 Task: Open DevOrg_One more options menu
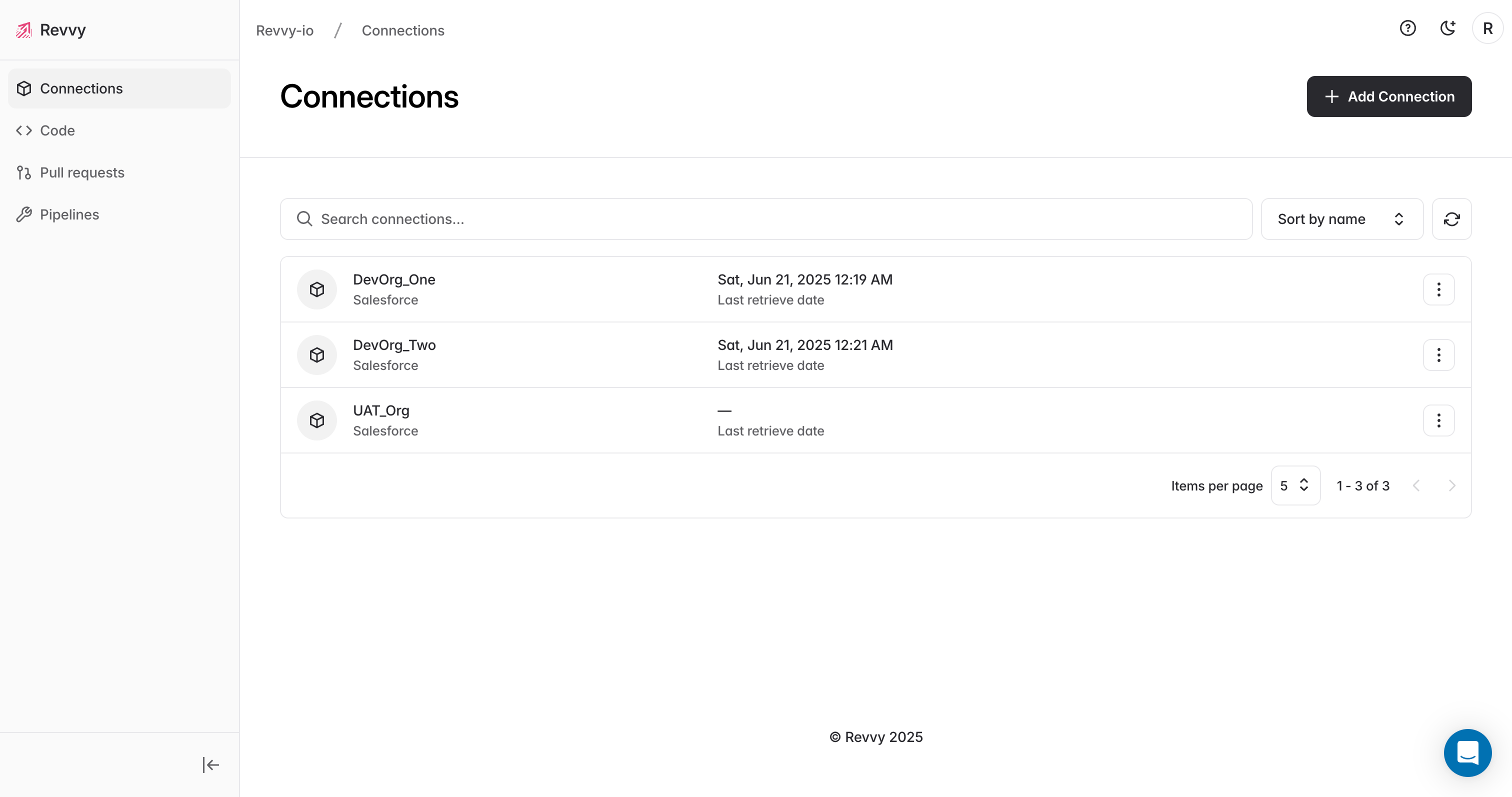1438,289
